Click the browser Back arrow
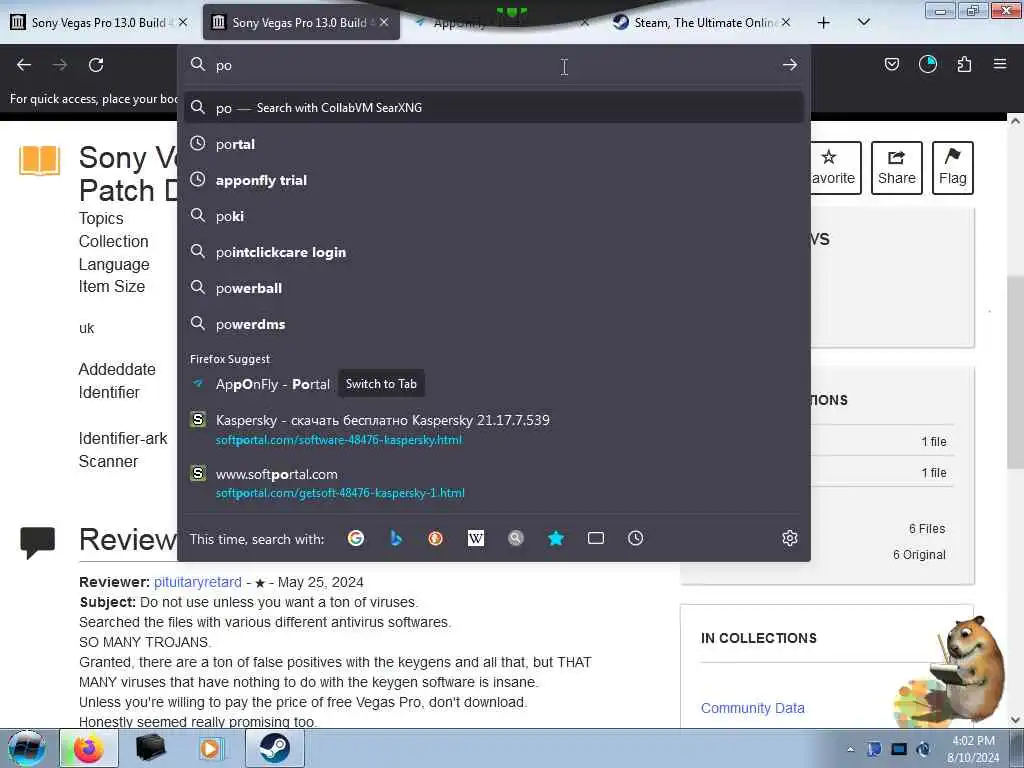This screenshot has width=1024, height=768. (24, 65)
